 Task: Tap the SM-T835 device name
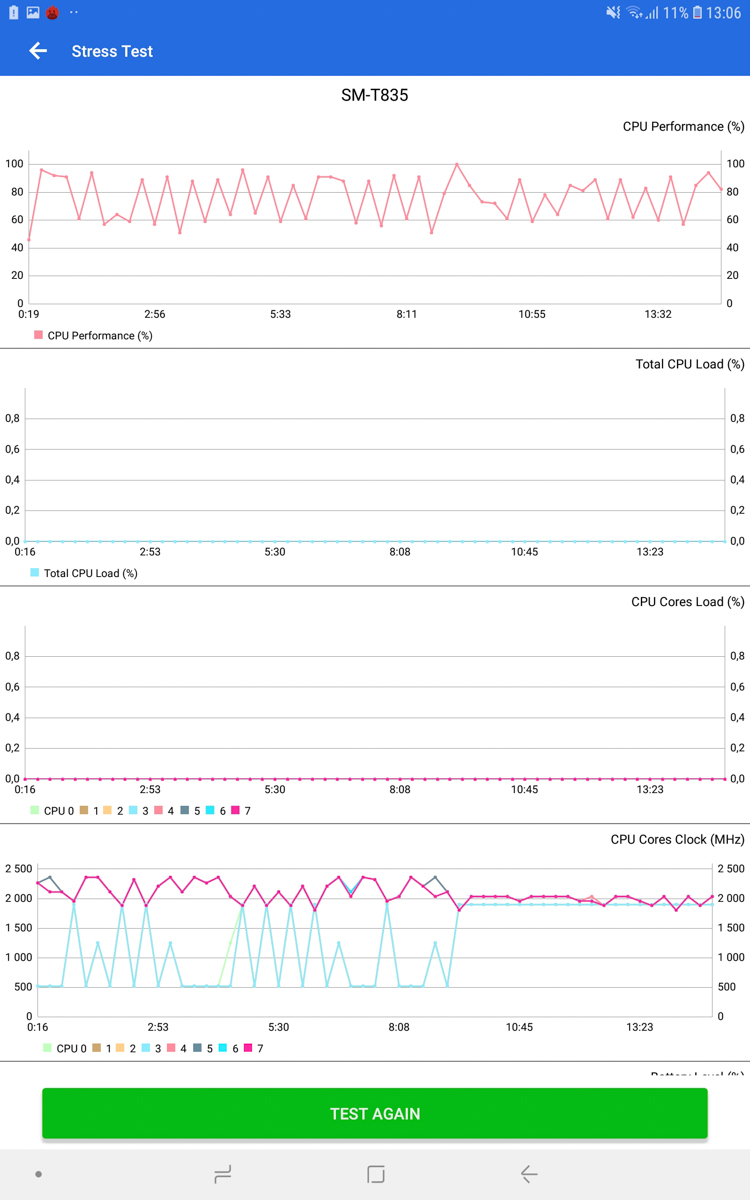tap(375, 96)
